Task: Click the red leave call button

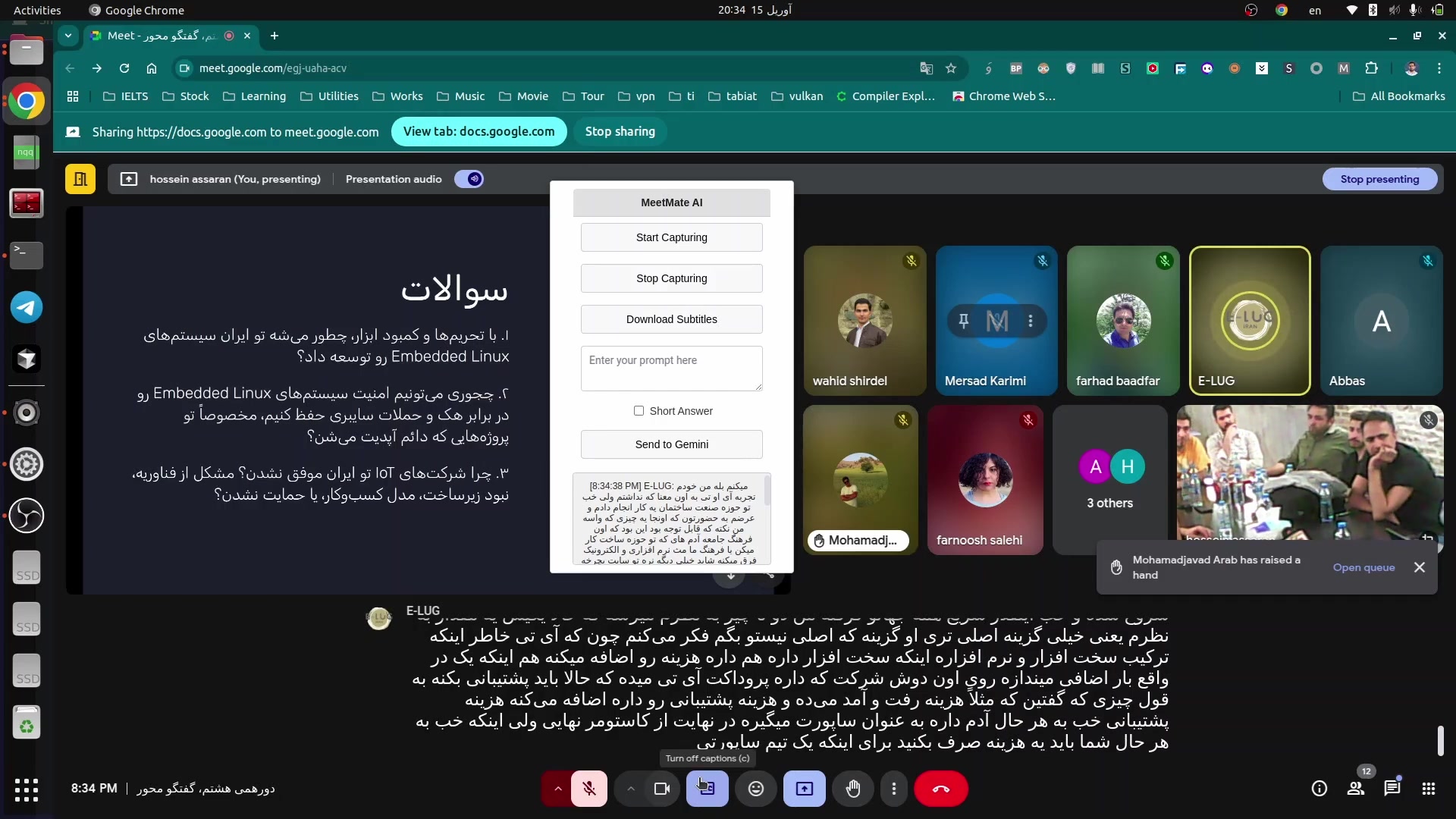Action: click(941, 789)
